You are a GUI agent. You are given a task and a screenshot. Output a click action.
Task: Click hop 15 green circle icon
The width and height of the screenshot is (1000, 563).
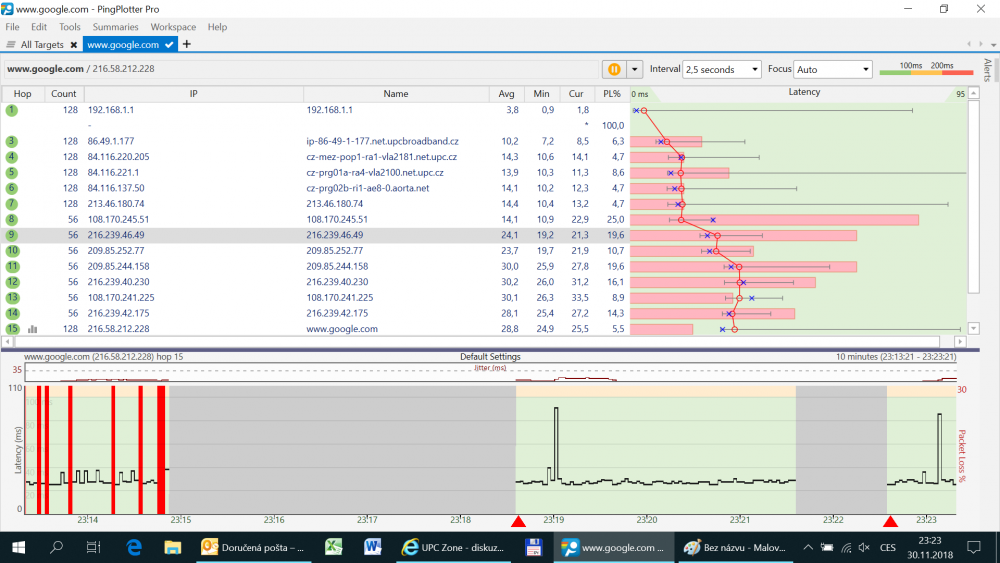11,328
